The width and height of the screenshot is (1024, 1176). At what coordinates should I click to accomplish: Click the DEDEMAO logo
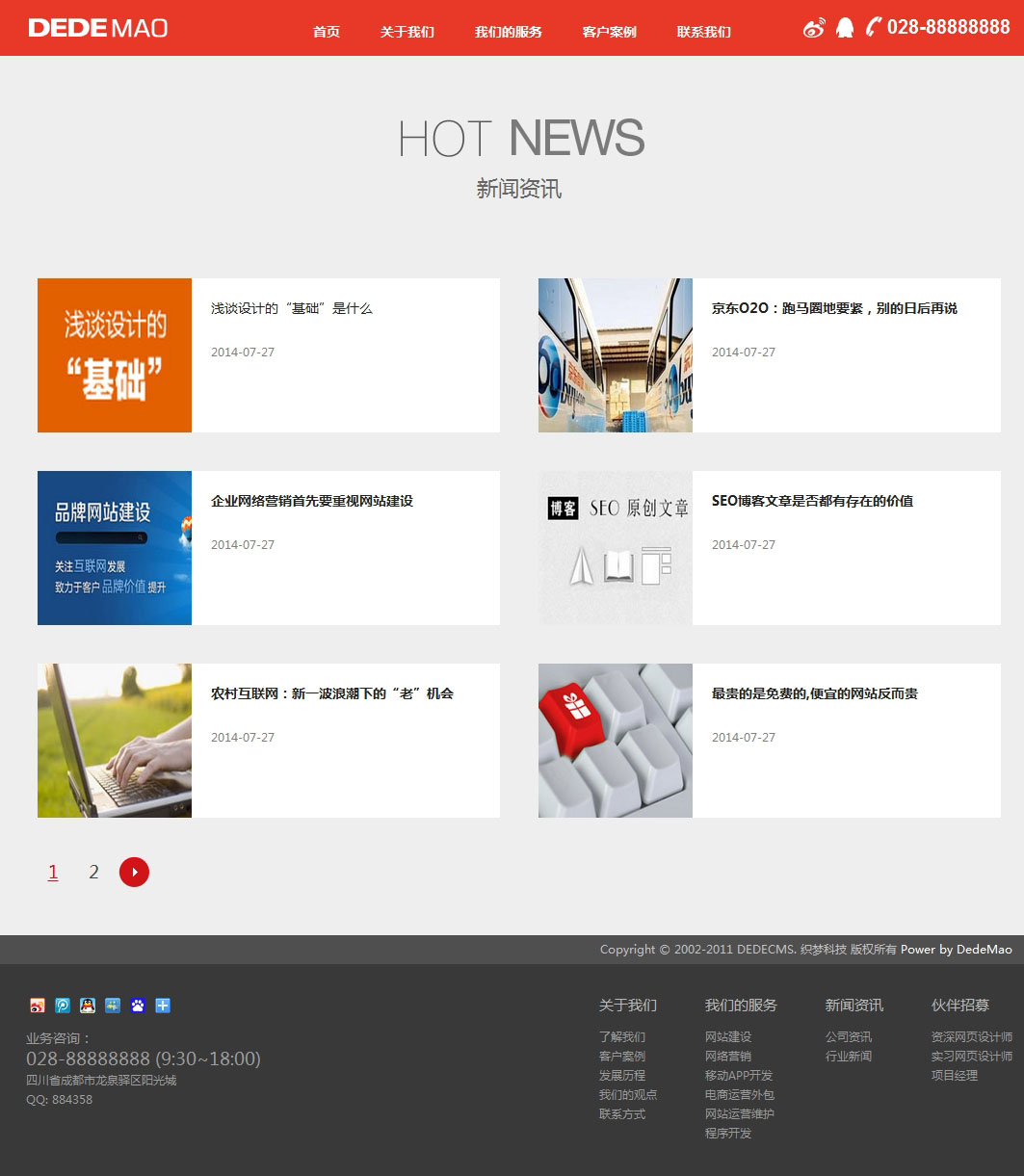tap(98, 28)
